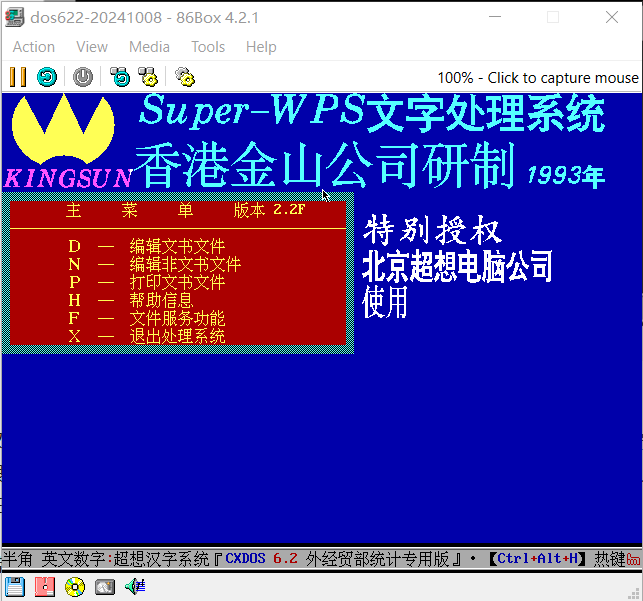Screen dimensions: 643x601
Task: Send Ctrl+Alt+Esc using the toolbar icon
Action: pos(148,77)
